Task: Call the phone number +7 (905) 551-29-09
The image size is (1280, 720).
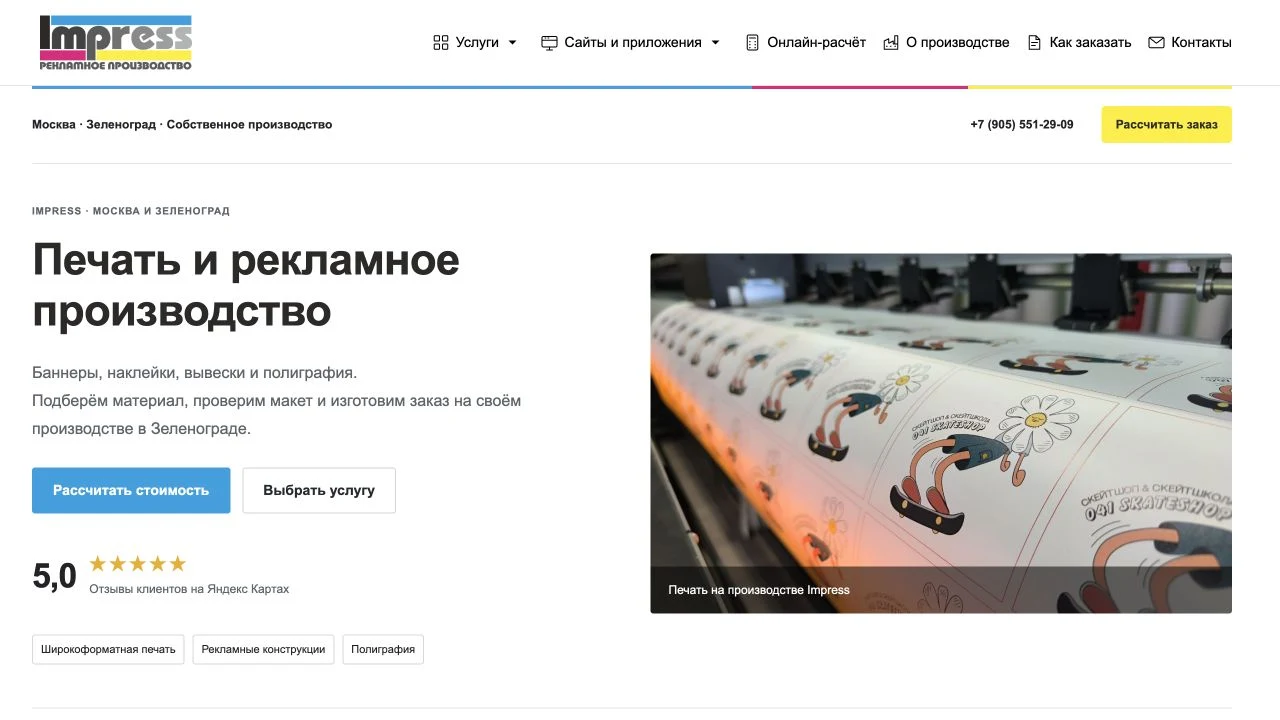Action: 1022,125
